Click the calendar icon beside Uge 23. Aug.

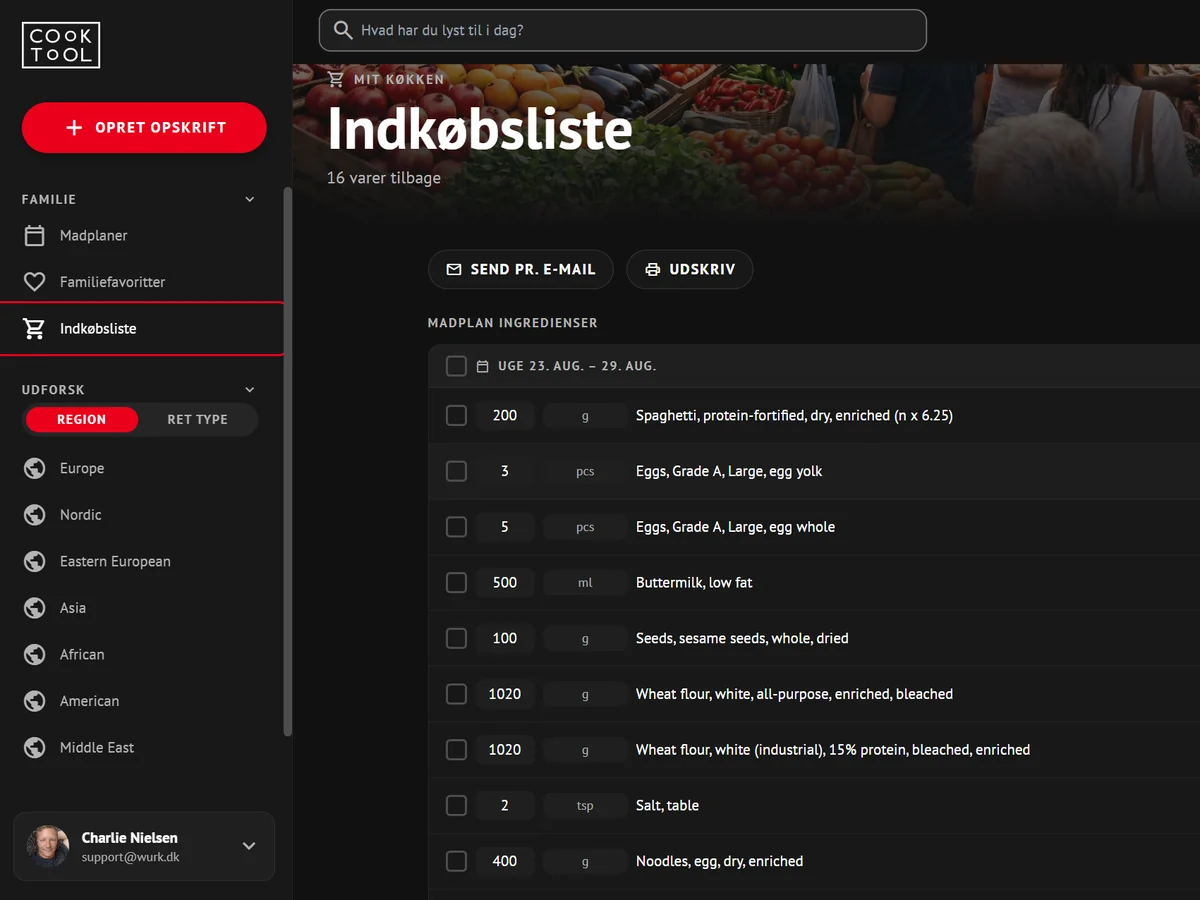pyautogui.click(x=482, y=366)
